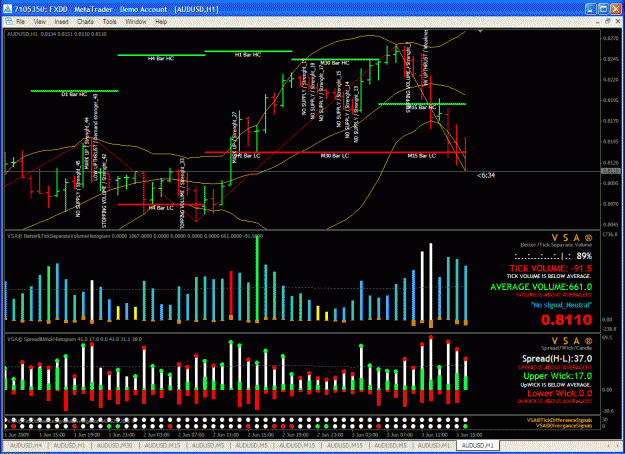Click the H4 Bar HC level label

161,59
